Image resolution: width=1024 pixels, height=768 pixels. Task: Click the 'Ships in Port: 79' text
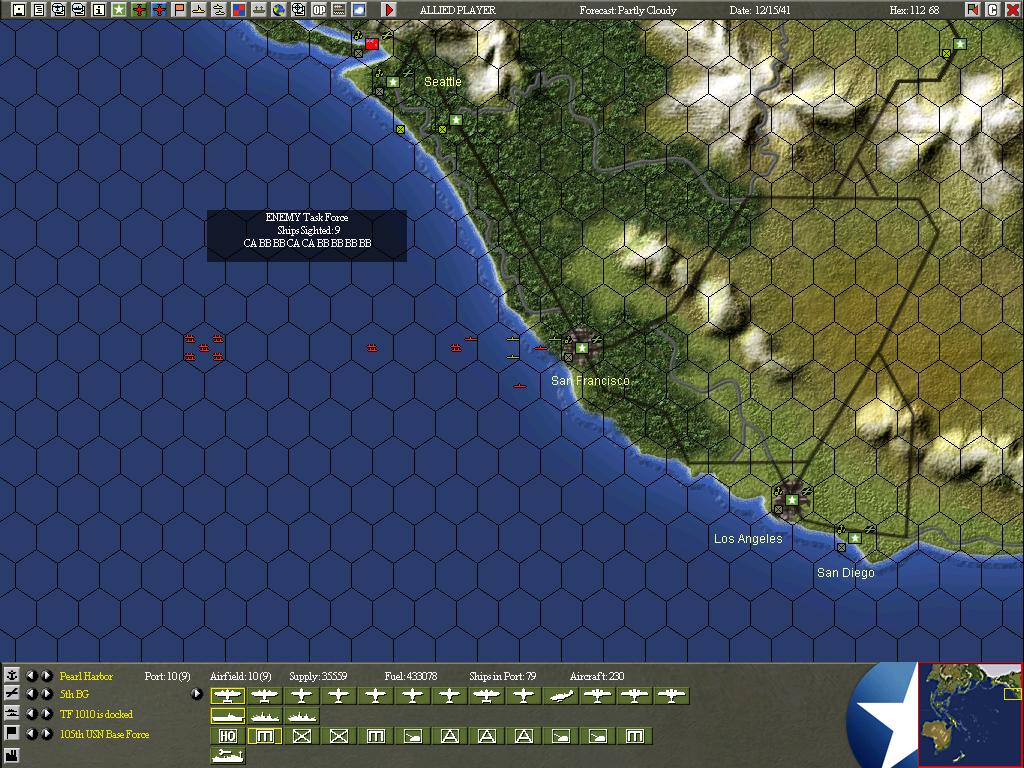pos(502,676)
